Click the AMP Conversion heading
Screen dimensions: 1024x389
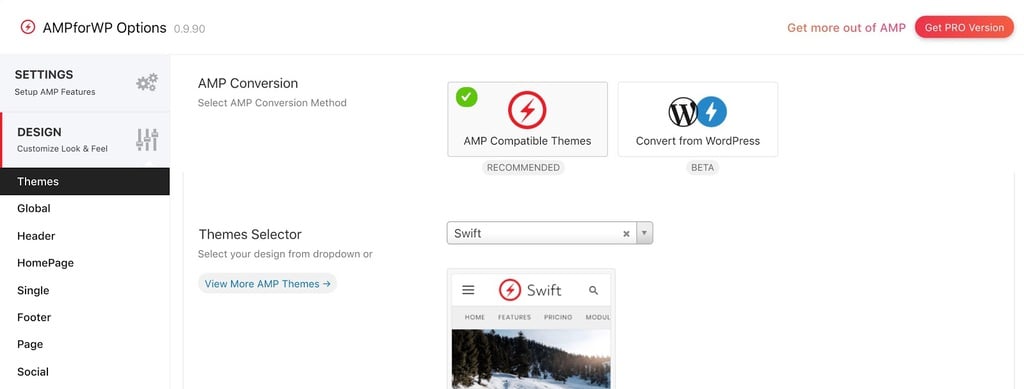coord(248,84)
